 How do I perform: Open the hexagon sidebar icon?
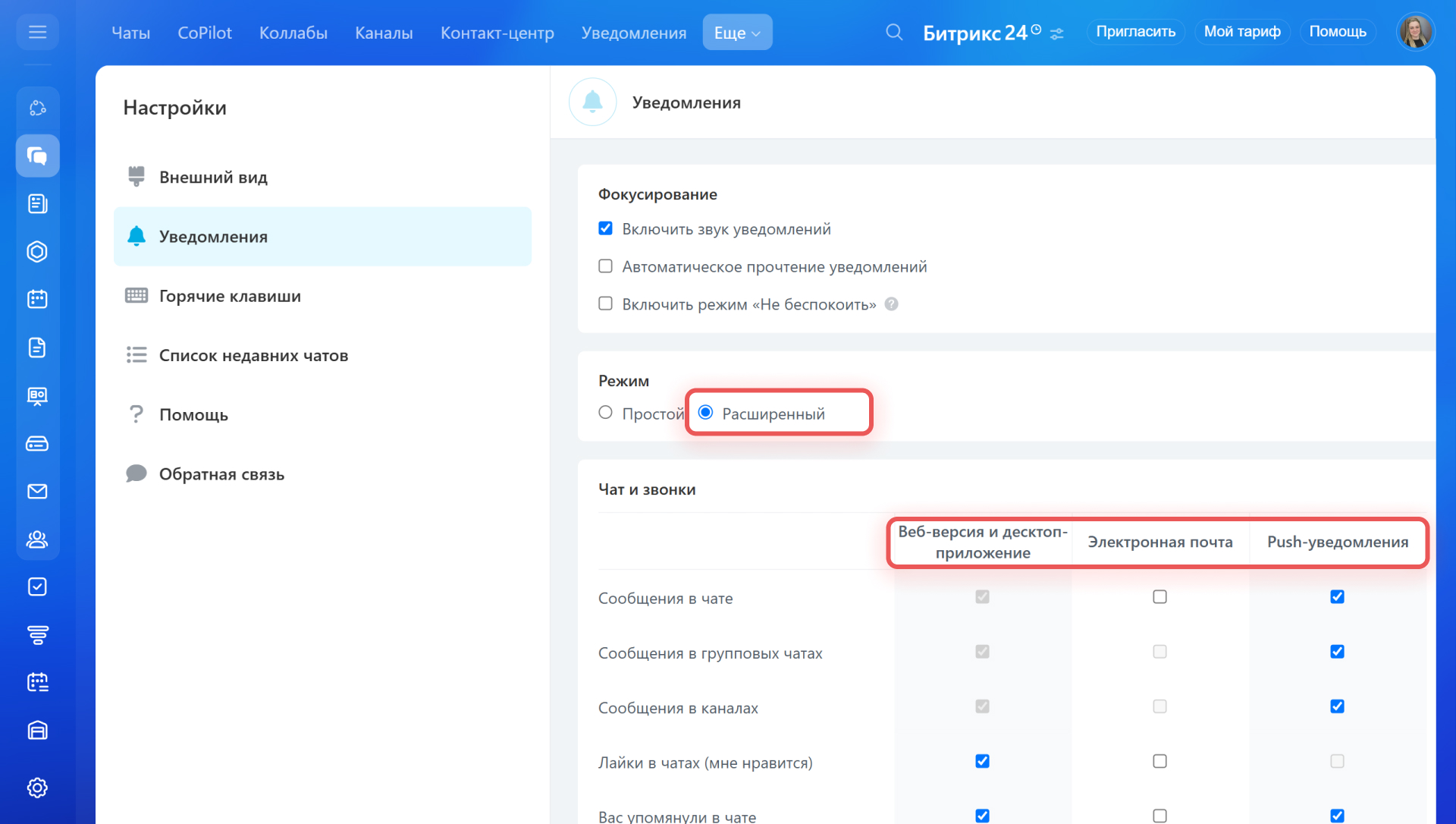tap(37, 251)
